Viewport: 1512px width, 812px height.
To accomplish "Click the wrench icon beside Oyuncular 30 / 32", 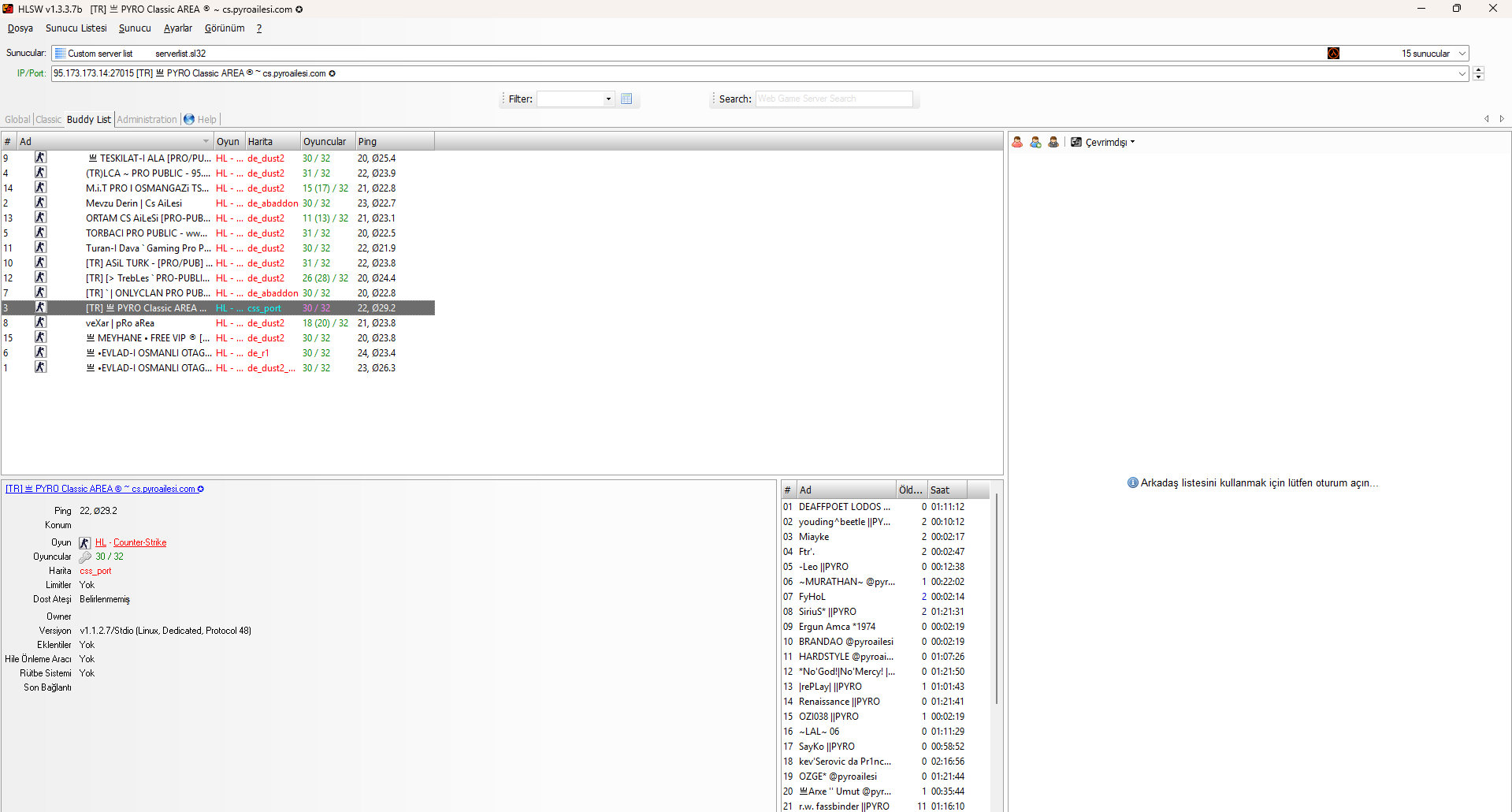I will [85, 557].
